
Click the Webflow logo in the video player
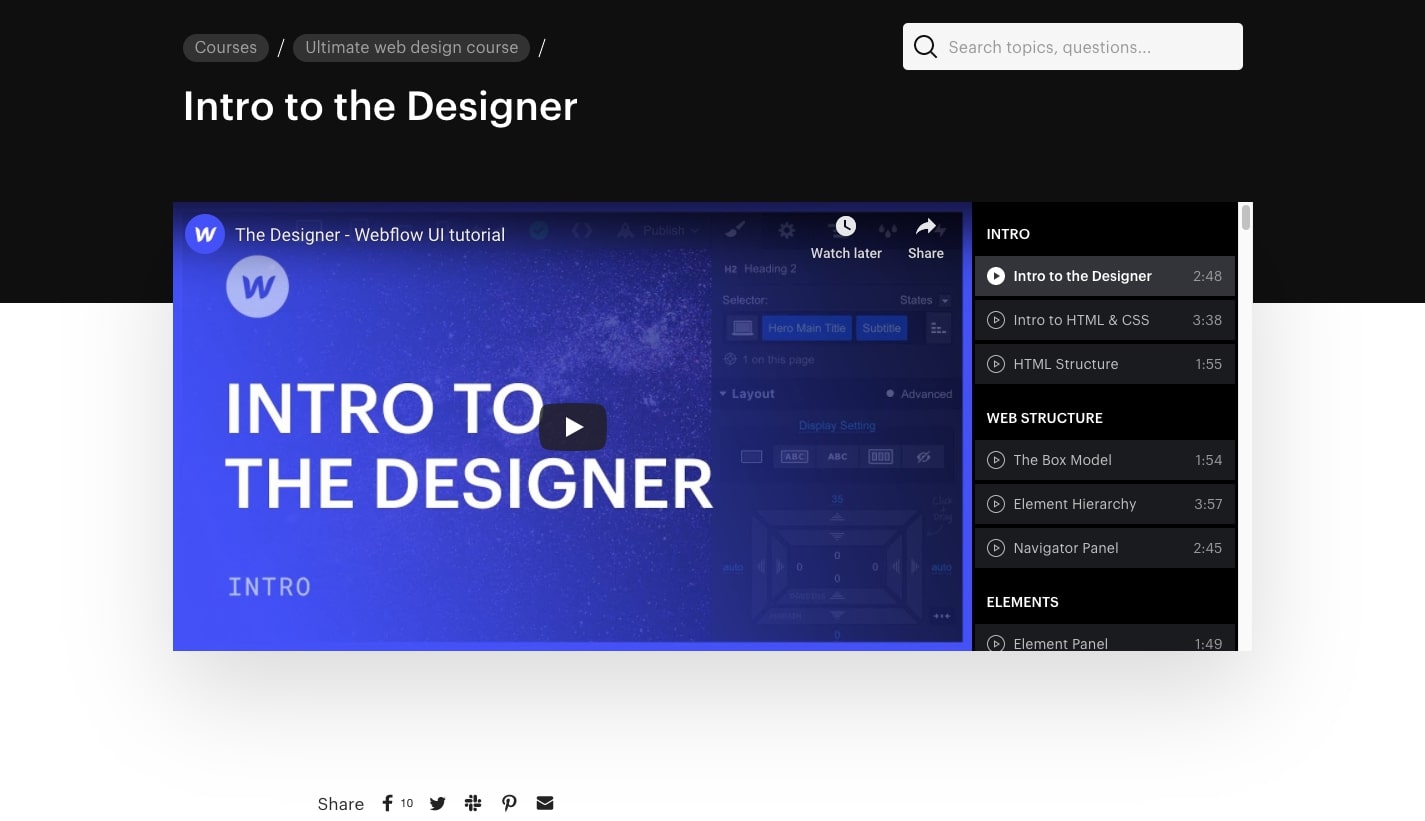coord(204,233)
